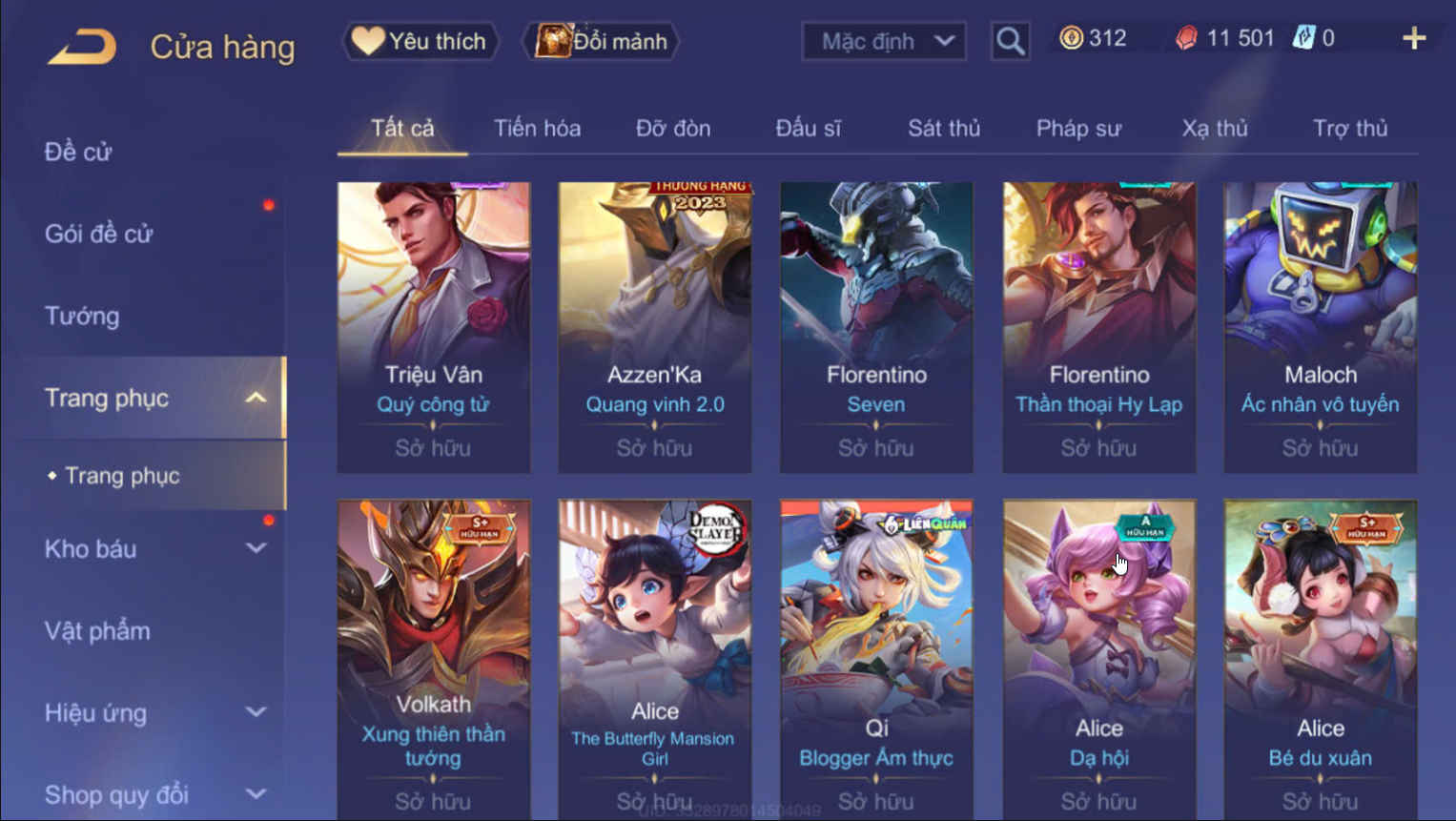The image size is (1456, 821).
Task: Expand the Hiệu ứng sidebar section
Action: (256, 712)
